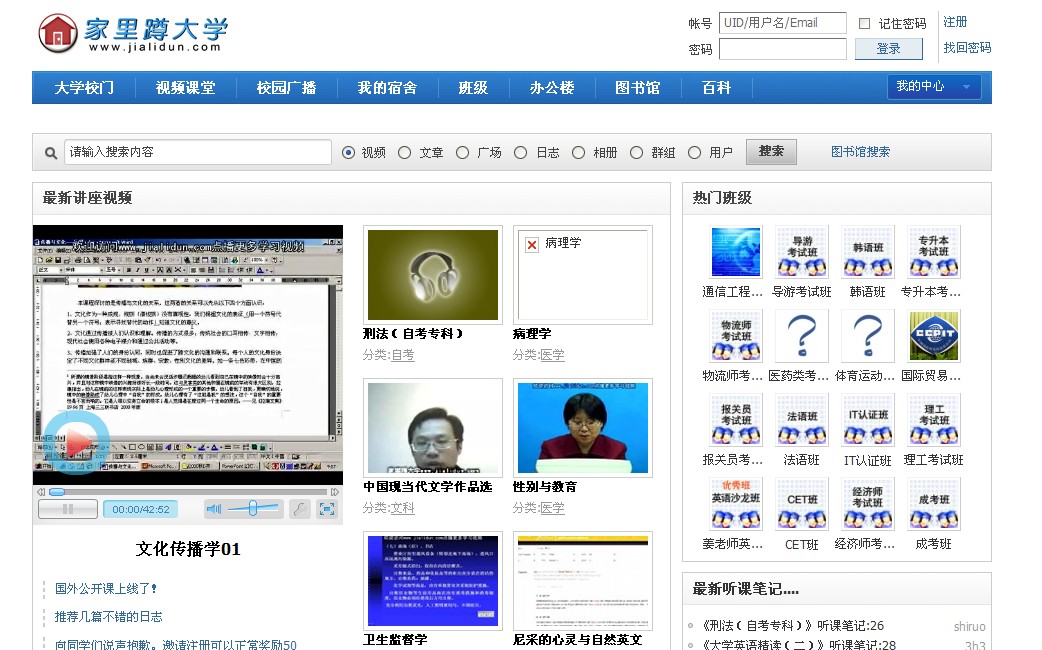Open the 韩语班 Korean class icon
Image resolution: width=1042 pixels, height=650 pixels.
867,251
